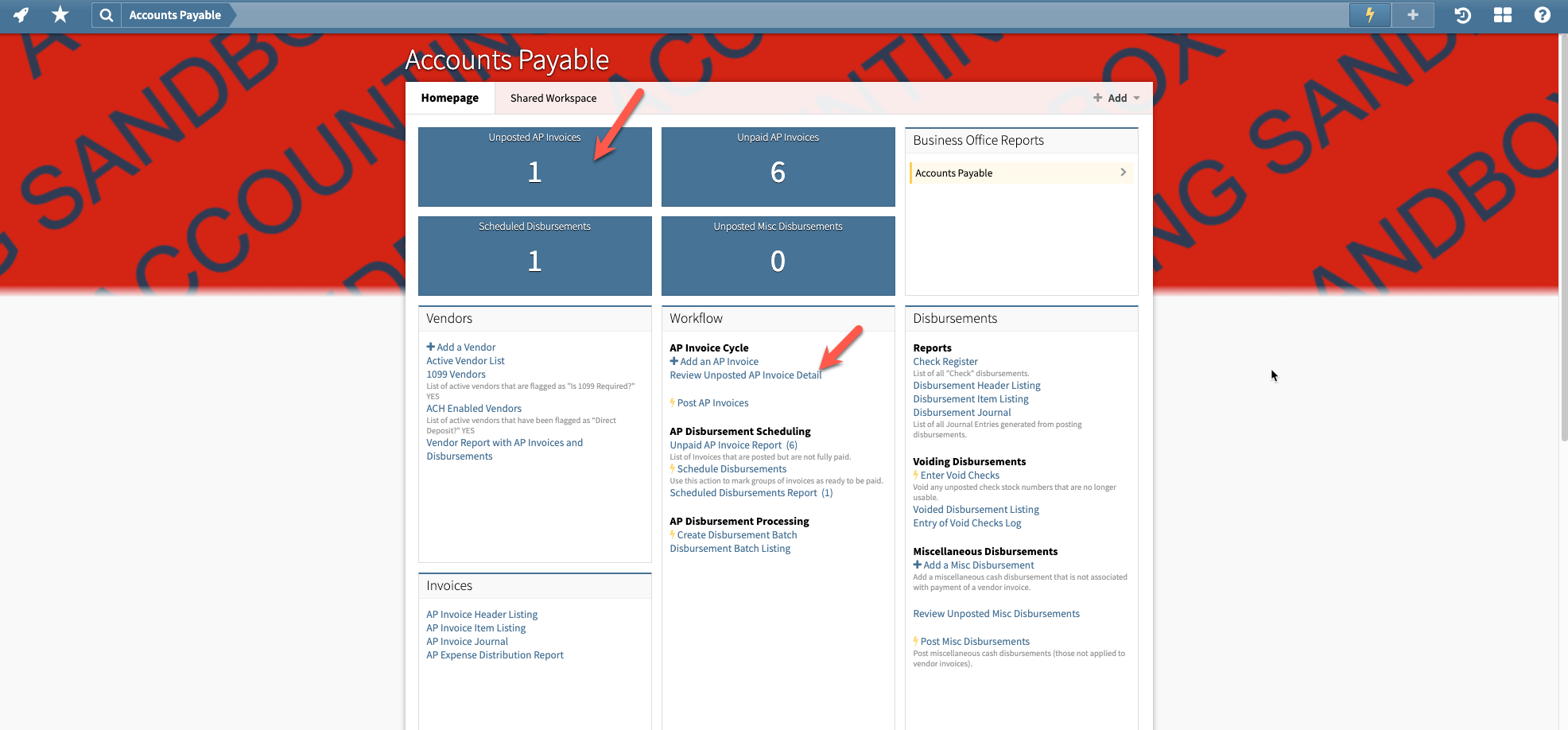Open the apps grid icon
Screen dimensions: 1568x730
point(1502,14)
